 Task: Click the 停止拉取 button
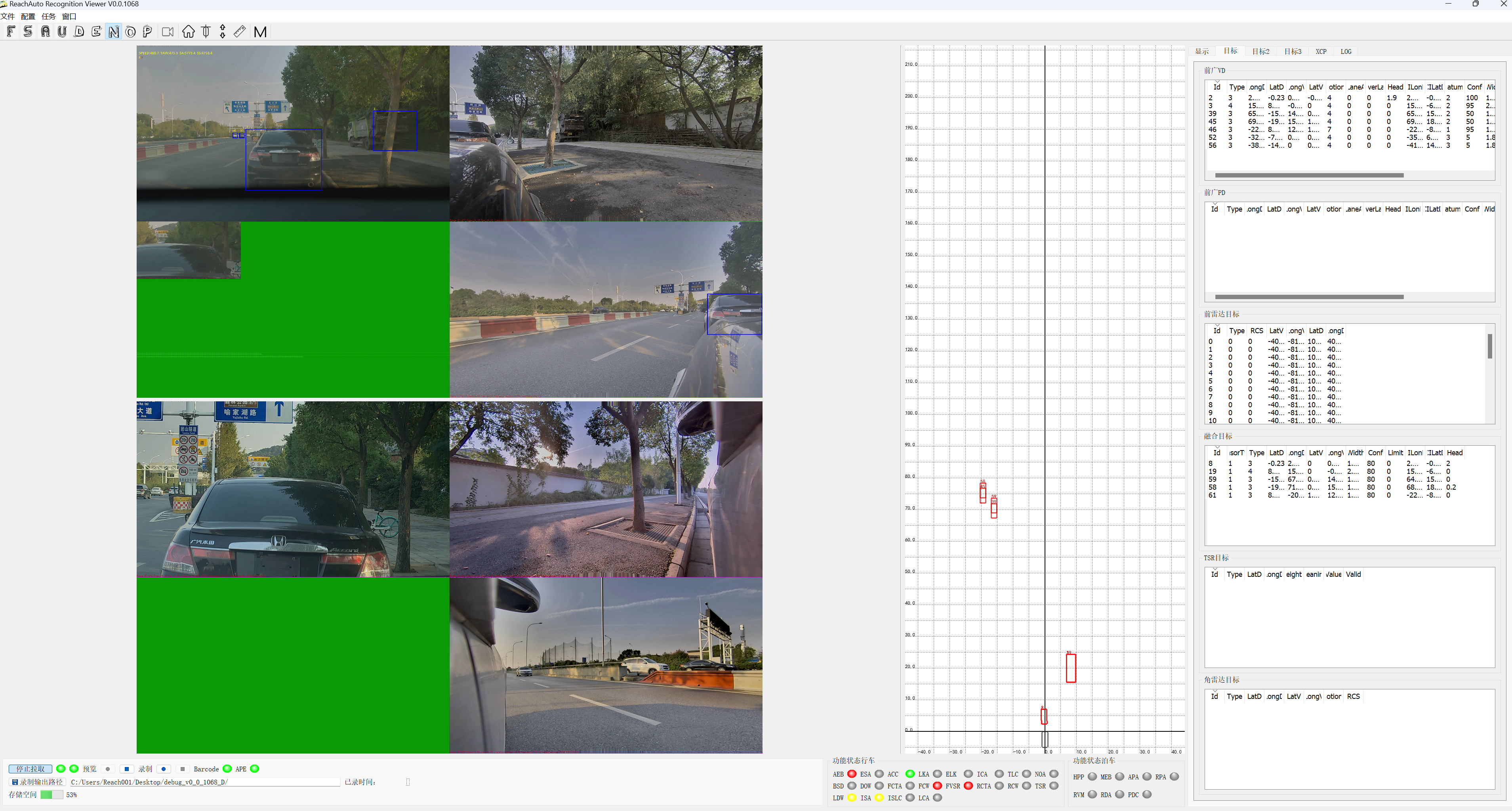click(x=31, y=769)
